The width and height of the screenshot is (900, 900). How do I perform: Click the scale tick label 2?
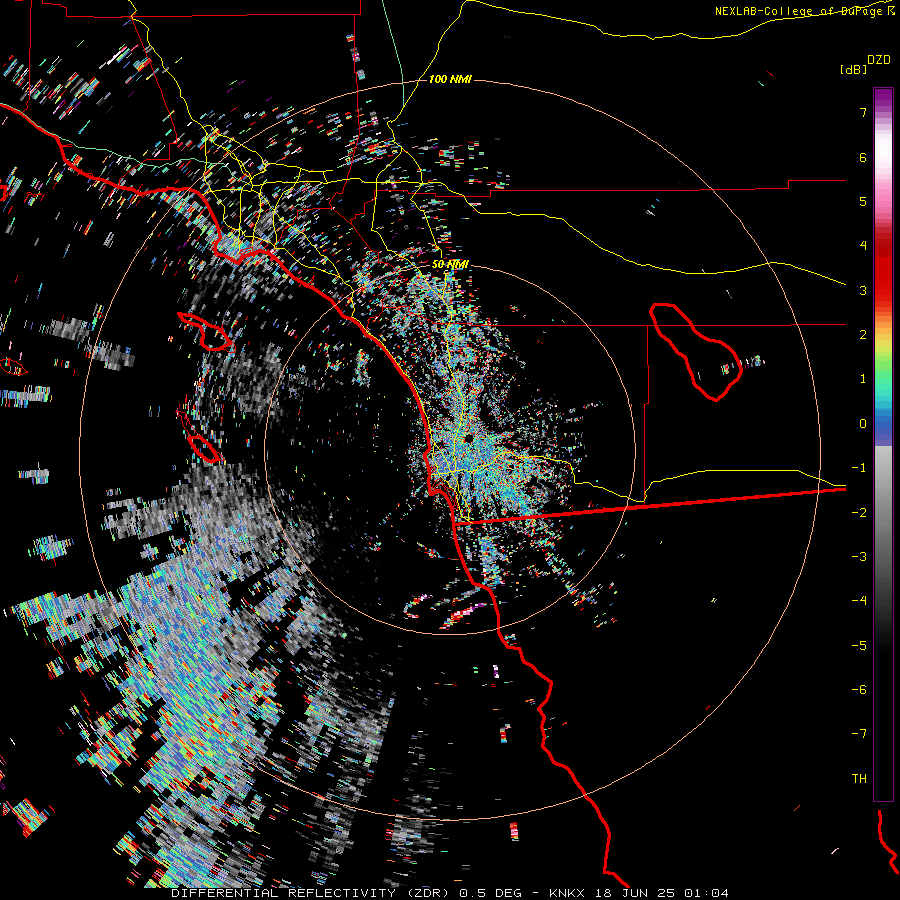click(x=863, y=335)
